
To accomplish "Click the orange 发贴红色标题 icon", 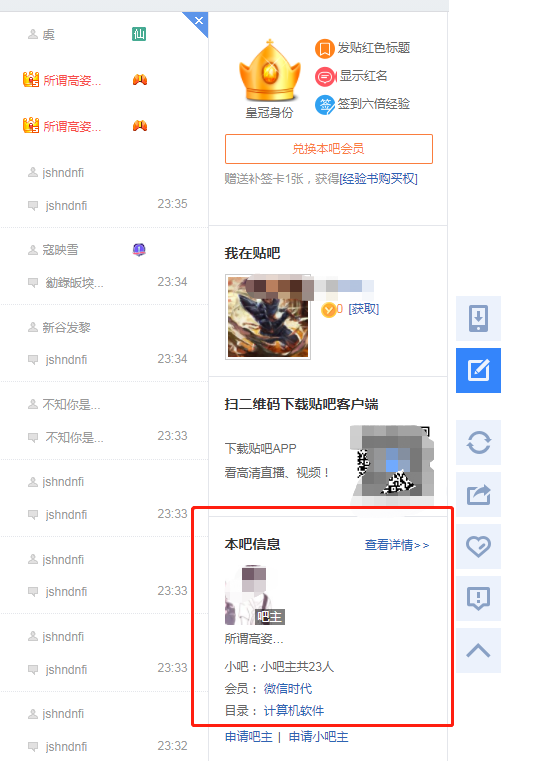I will [x=324, y=49].
